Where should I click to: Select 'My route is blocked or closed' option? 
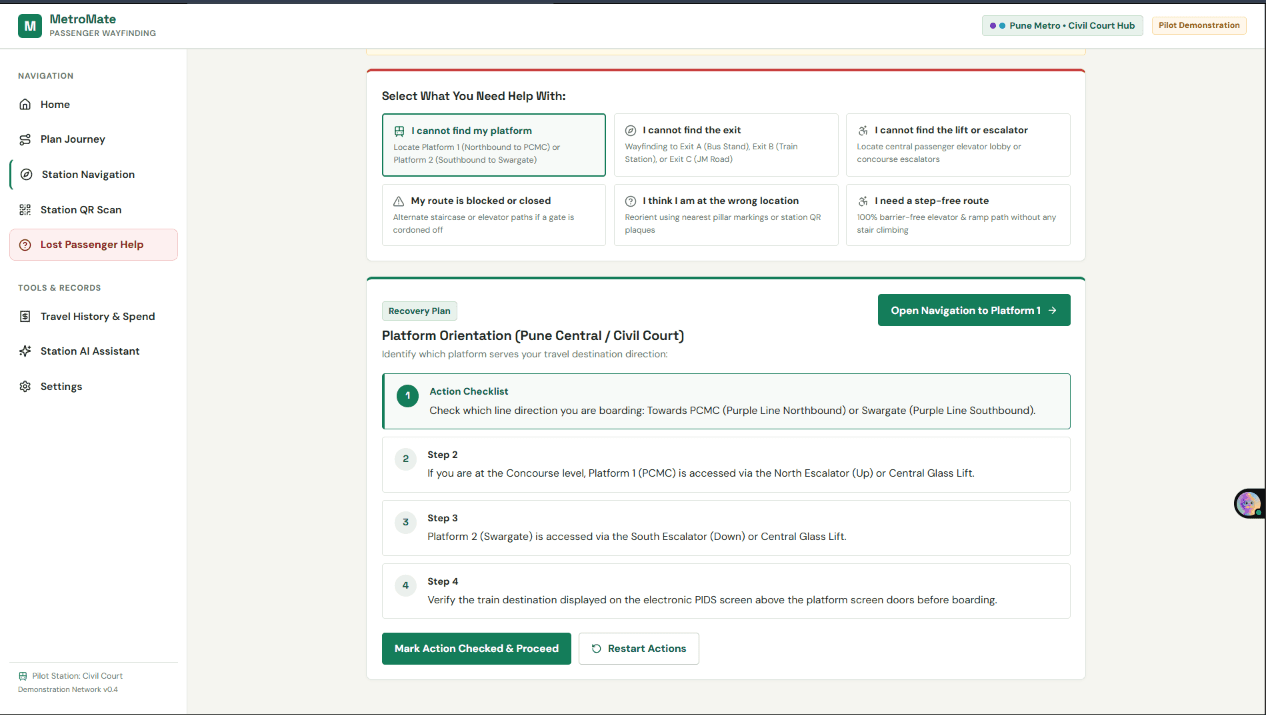pos(494,215)
